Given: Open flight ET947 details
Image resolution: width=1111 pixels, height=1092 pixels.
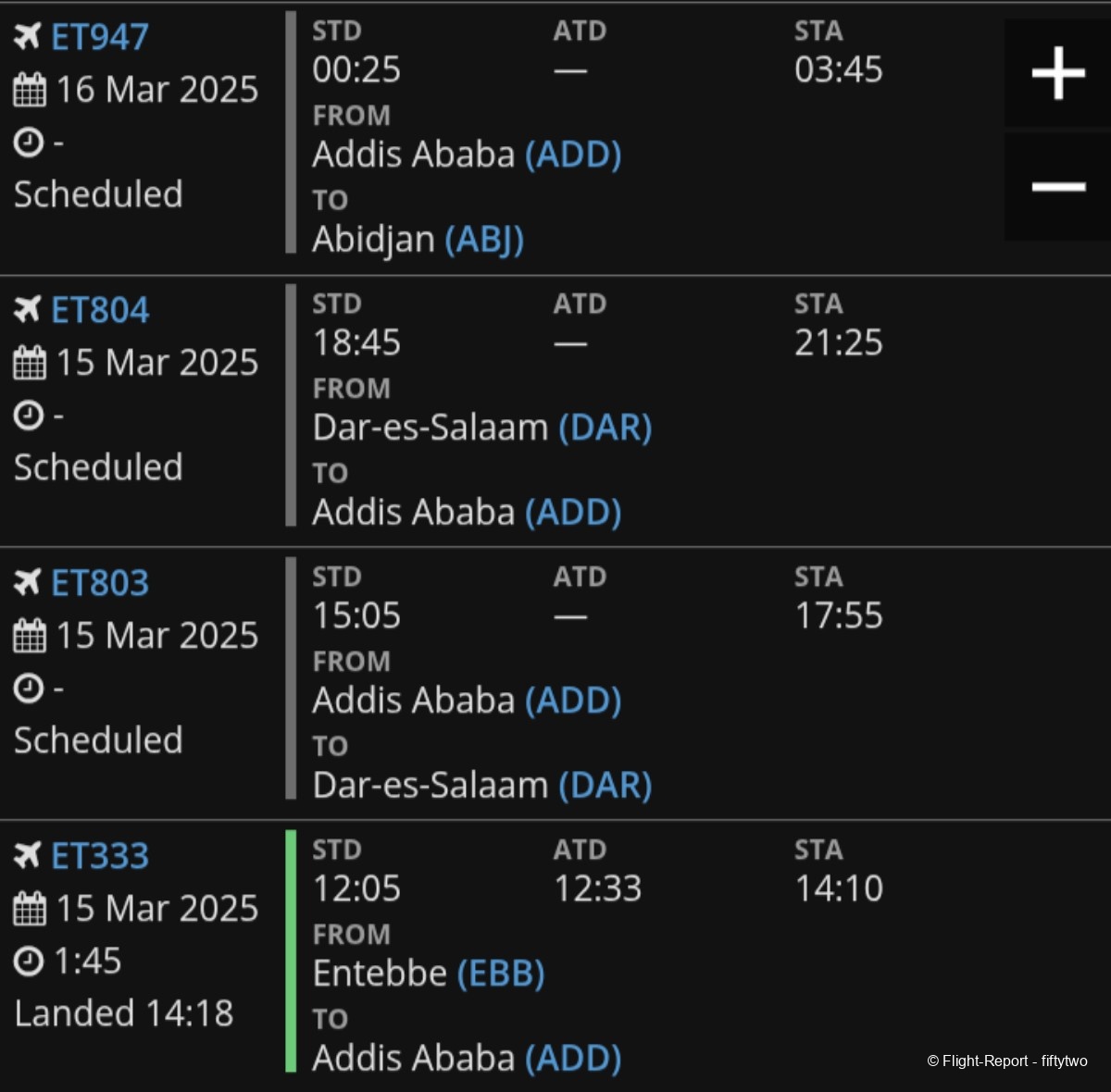Looking at the screenshot, I should 100,37.
